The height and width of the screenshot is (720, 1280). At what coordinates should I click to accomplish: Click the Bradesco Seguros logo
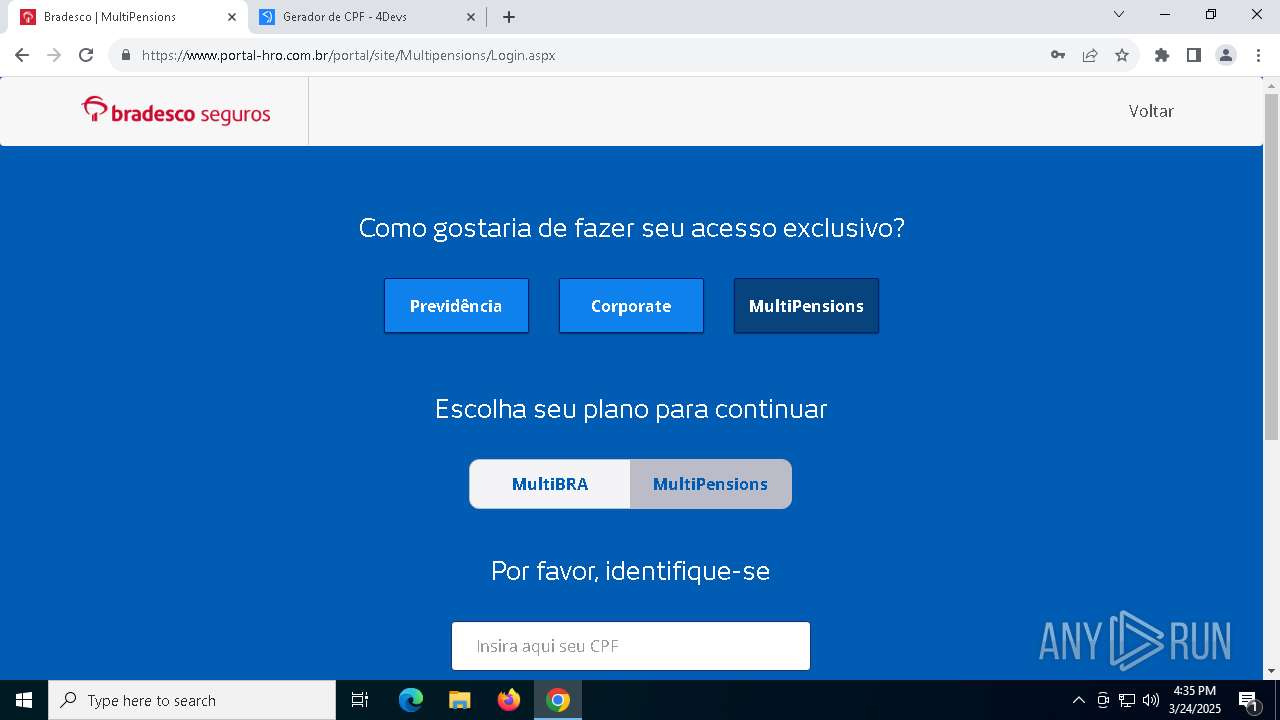pos(176,111)
